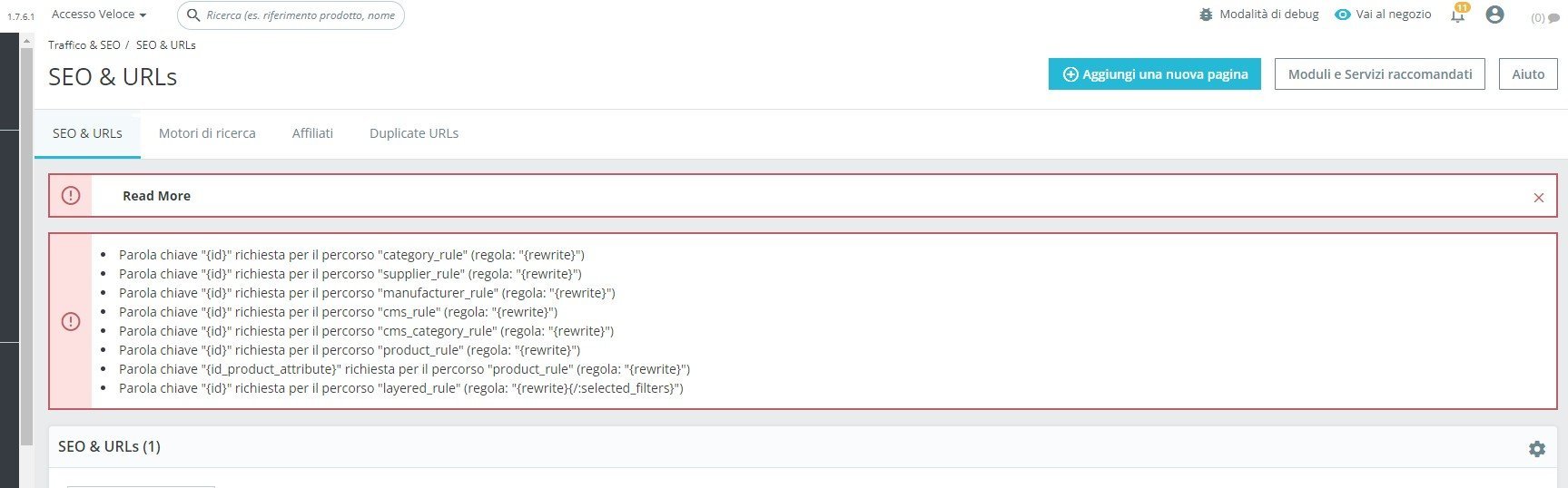The width and height of the screenshot is (1568, 488).
Task: Click the magnifier search icon
Action: click(x=193, y=15)
